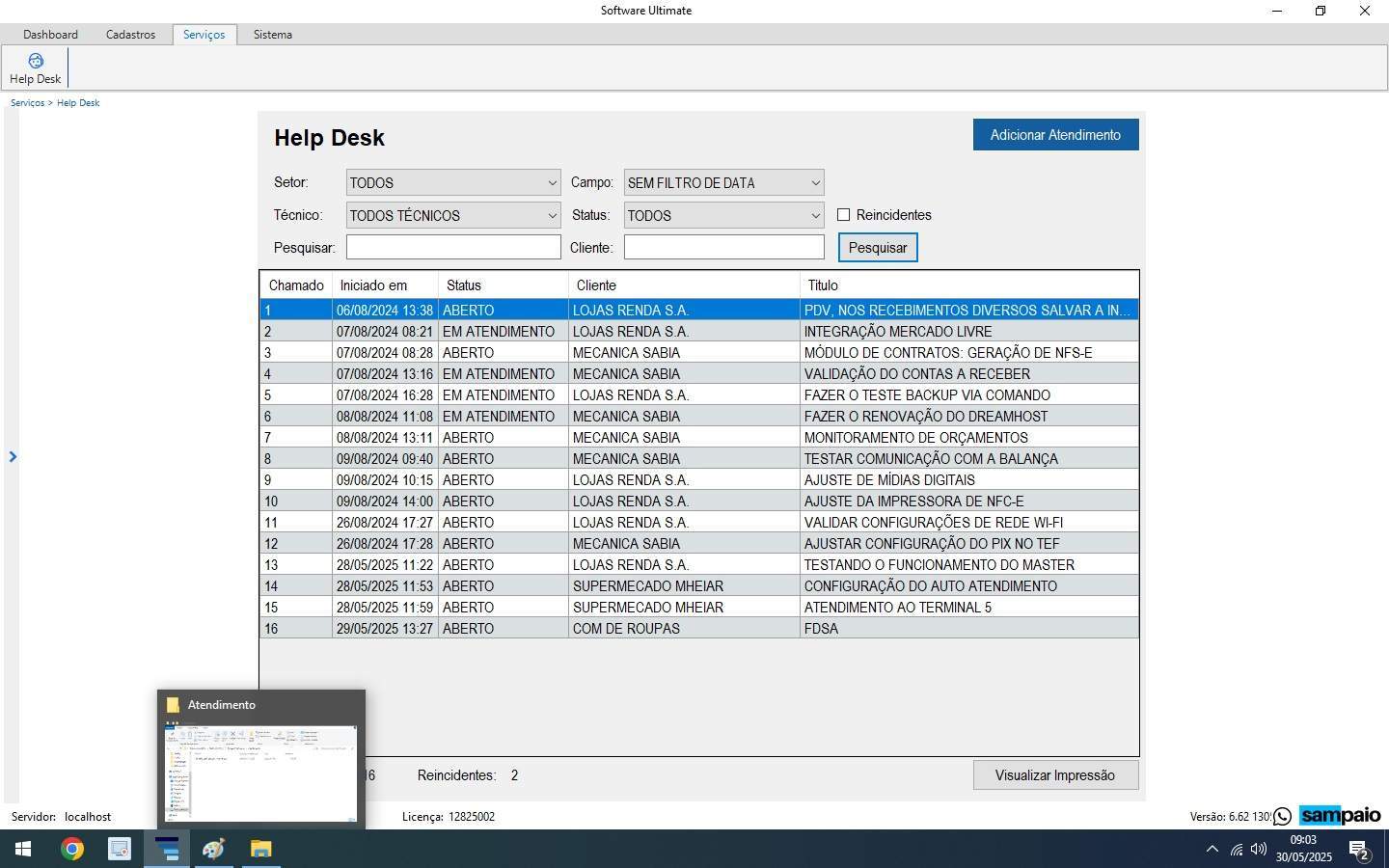
Task: Open the Wi-Fi network tray icon
Action: pyautogui.click(x=1237, y=849)
